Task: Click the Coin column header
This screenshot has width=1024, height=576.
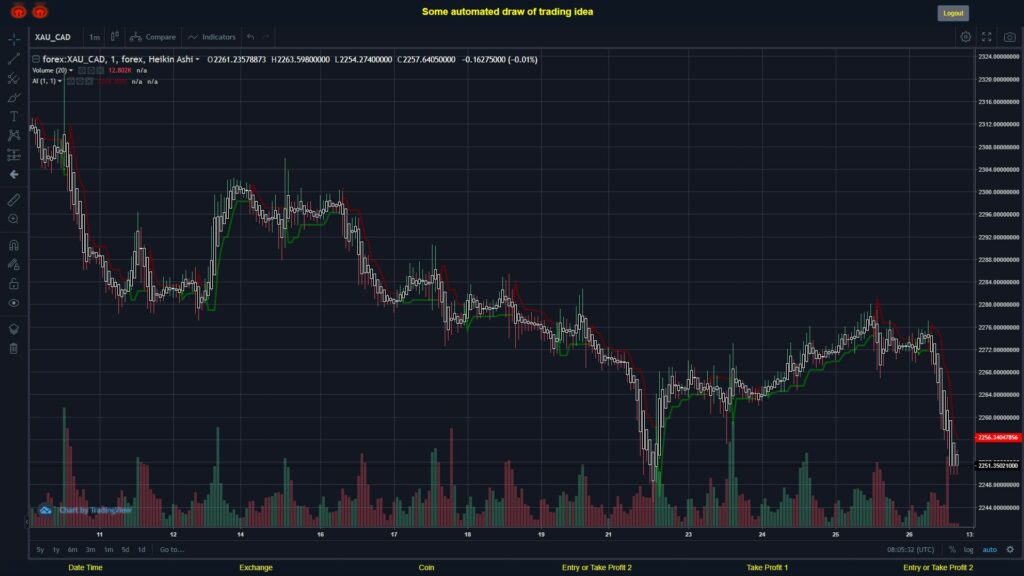Action: click(426, 568)
